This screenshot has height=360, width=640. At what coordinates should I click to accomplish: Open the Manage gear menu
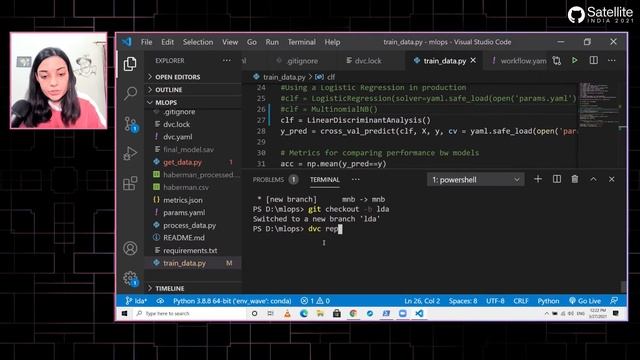131,279
